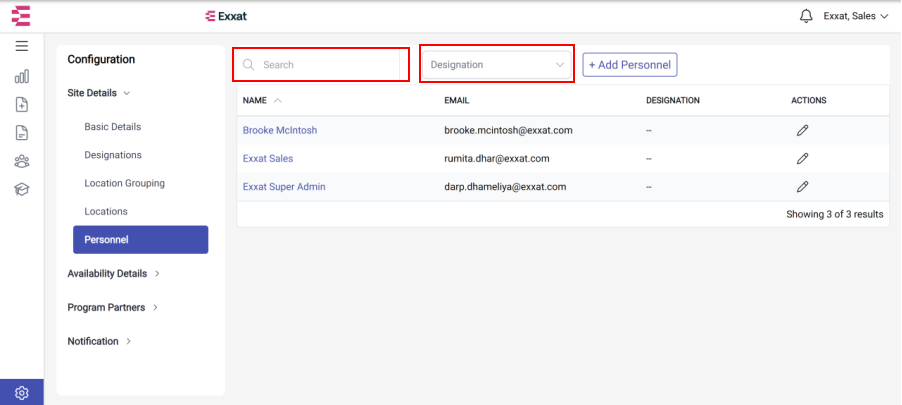Open the hamburger menu icon
The height and width of the screenshot is (405, 902).
(22, 46)
